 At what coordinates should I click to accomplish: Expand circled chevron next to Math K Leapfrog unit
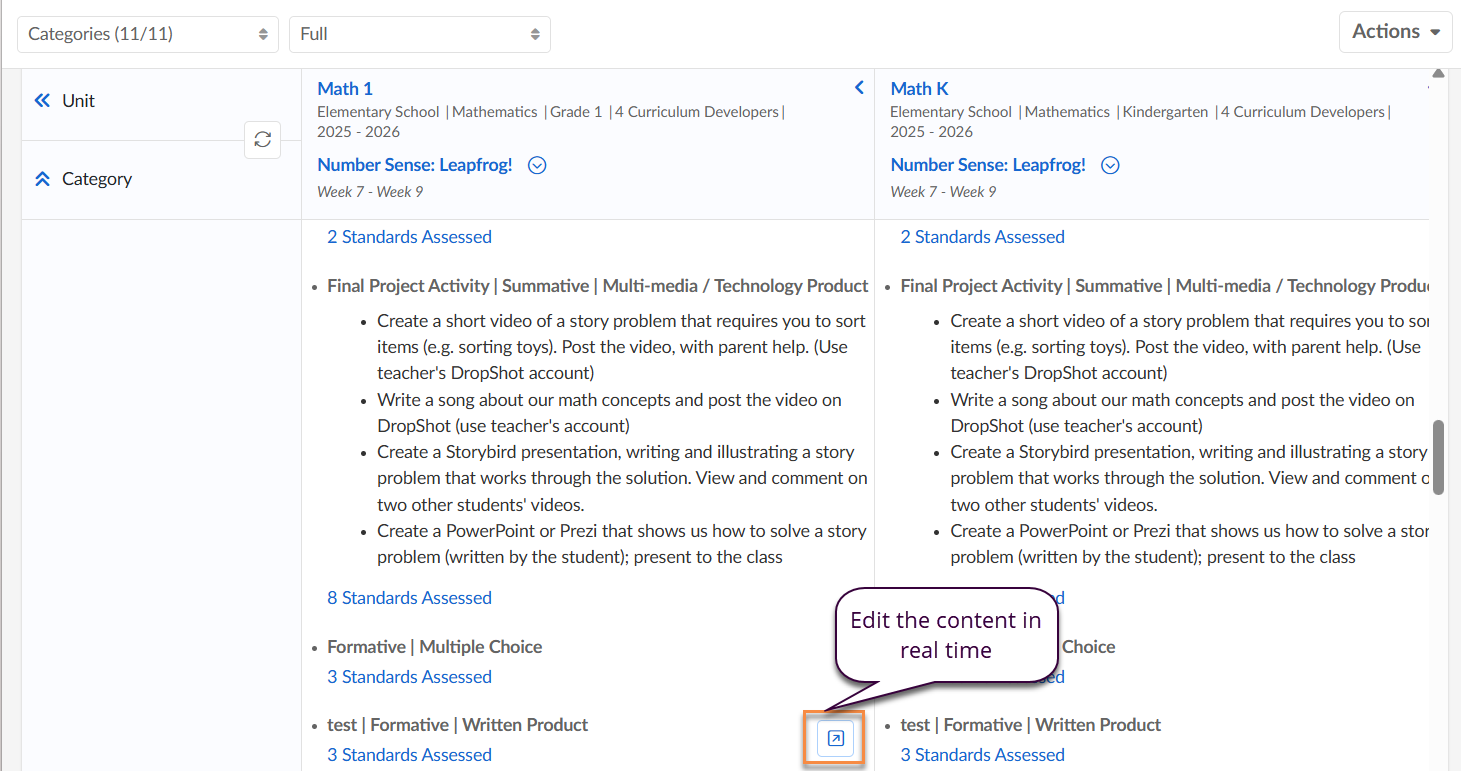[x=1110, y=166]
